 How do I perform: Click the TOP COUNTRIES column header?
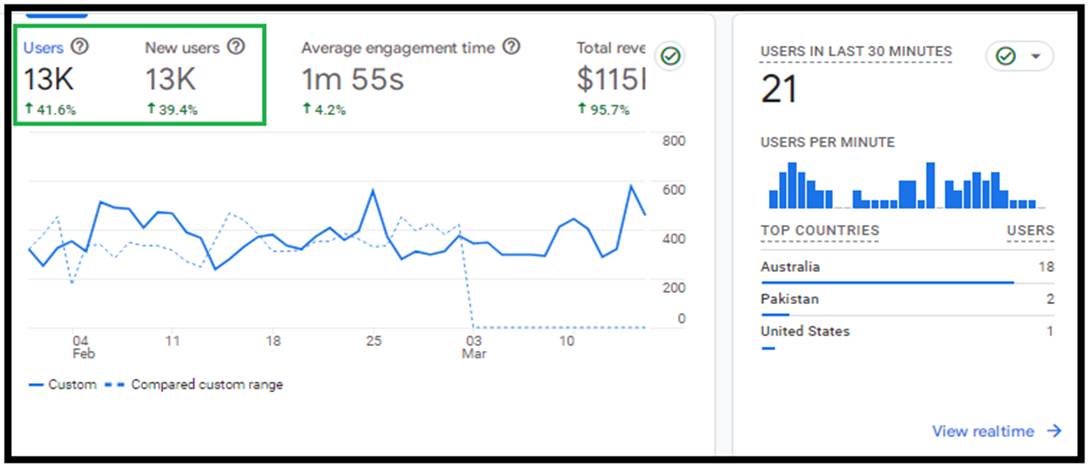(x=819, y=231)
